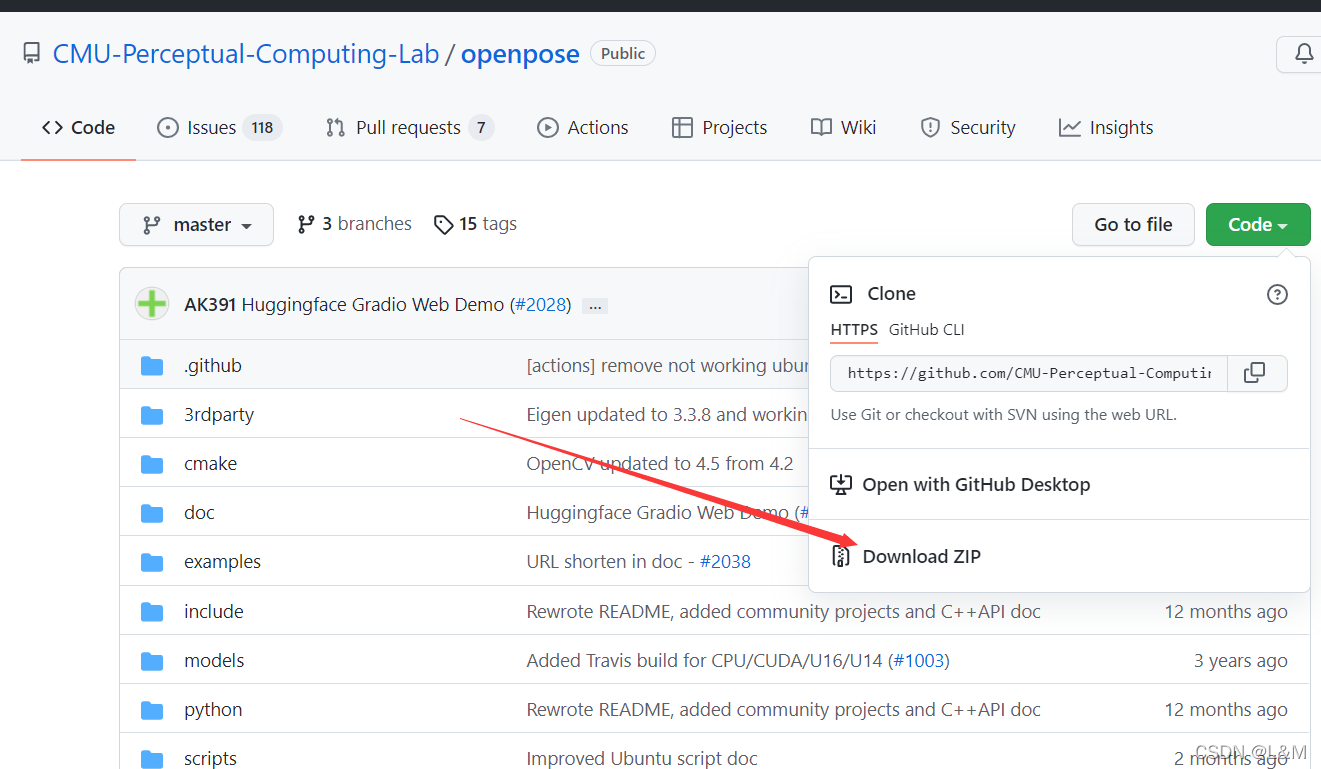The width and height of the screenshot is (1321, 769).
Task: Switch to the GitHub CLI clone tab
Action: coord(926,329)
